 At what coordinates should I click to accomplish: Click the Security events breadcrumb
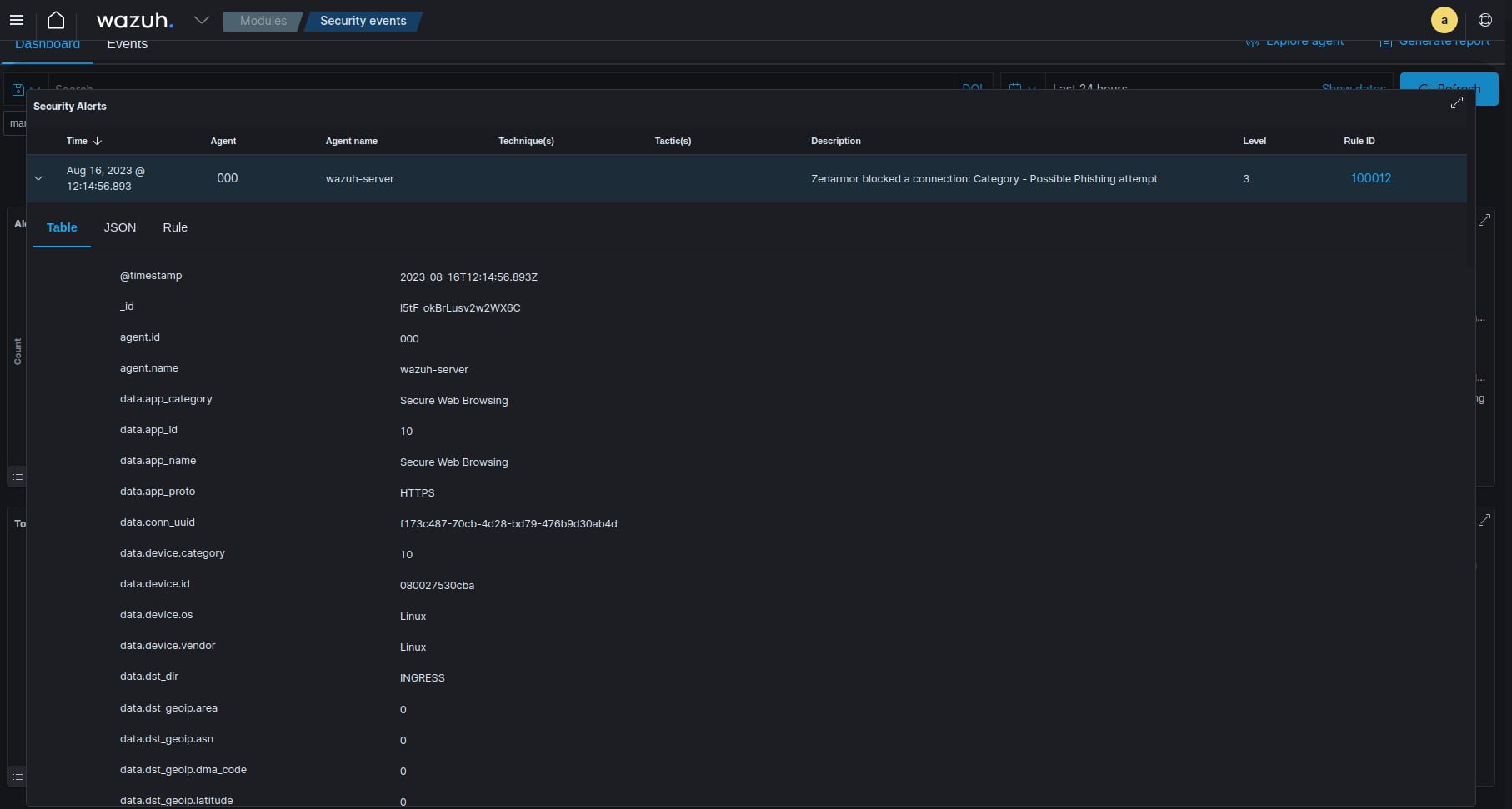click(363, 21)
